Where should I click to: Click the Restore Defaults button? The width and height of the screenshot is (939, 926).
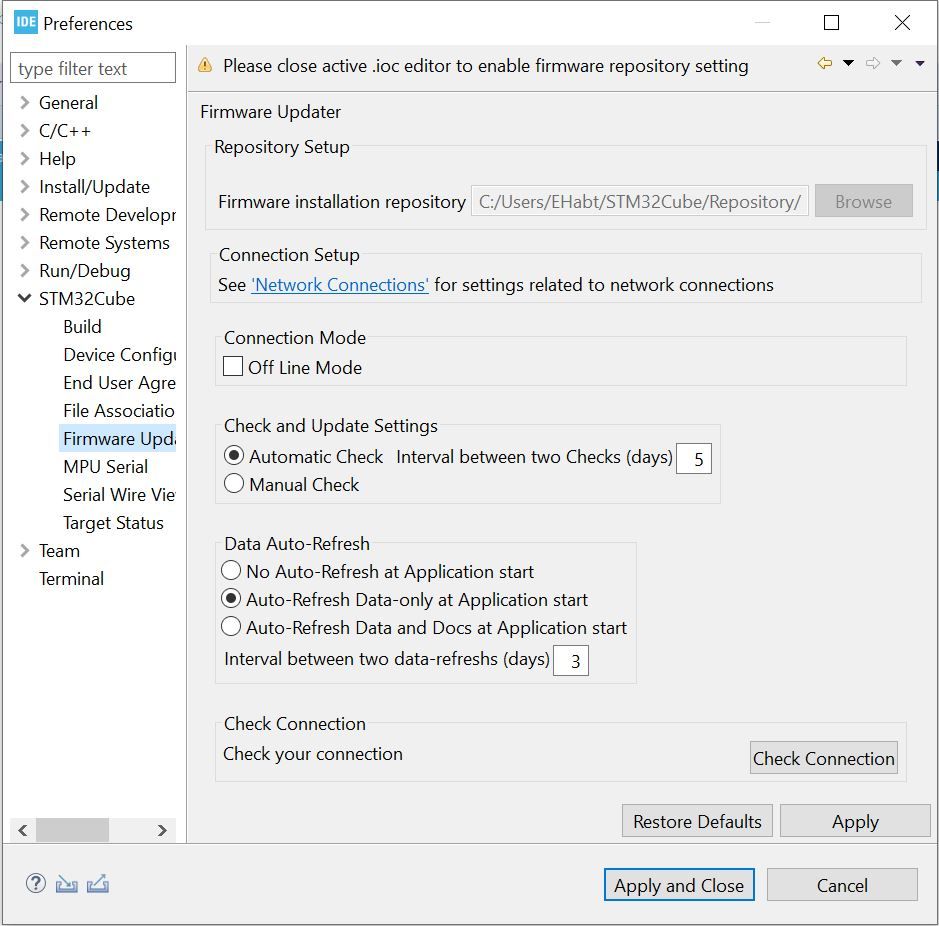coord(697,821)
